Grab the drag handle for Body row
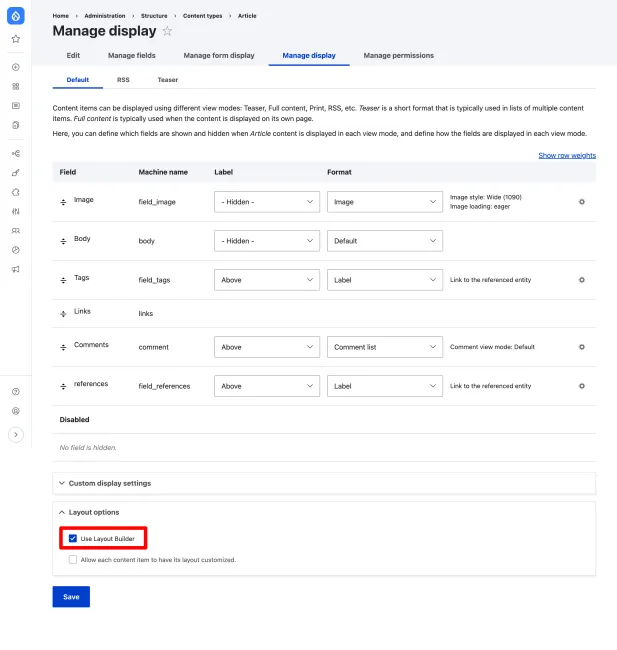 [x=64, y=241]
